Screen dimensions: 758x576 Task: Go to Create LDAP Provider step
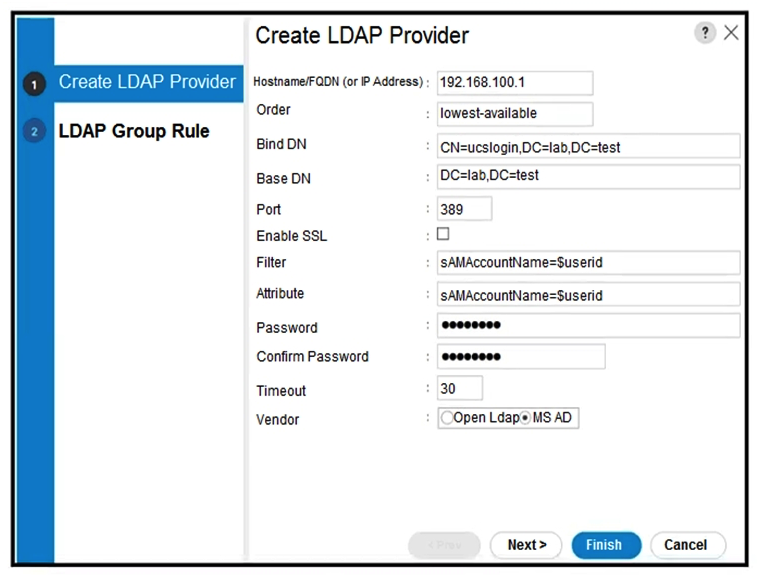click(147, 82)
